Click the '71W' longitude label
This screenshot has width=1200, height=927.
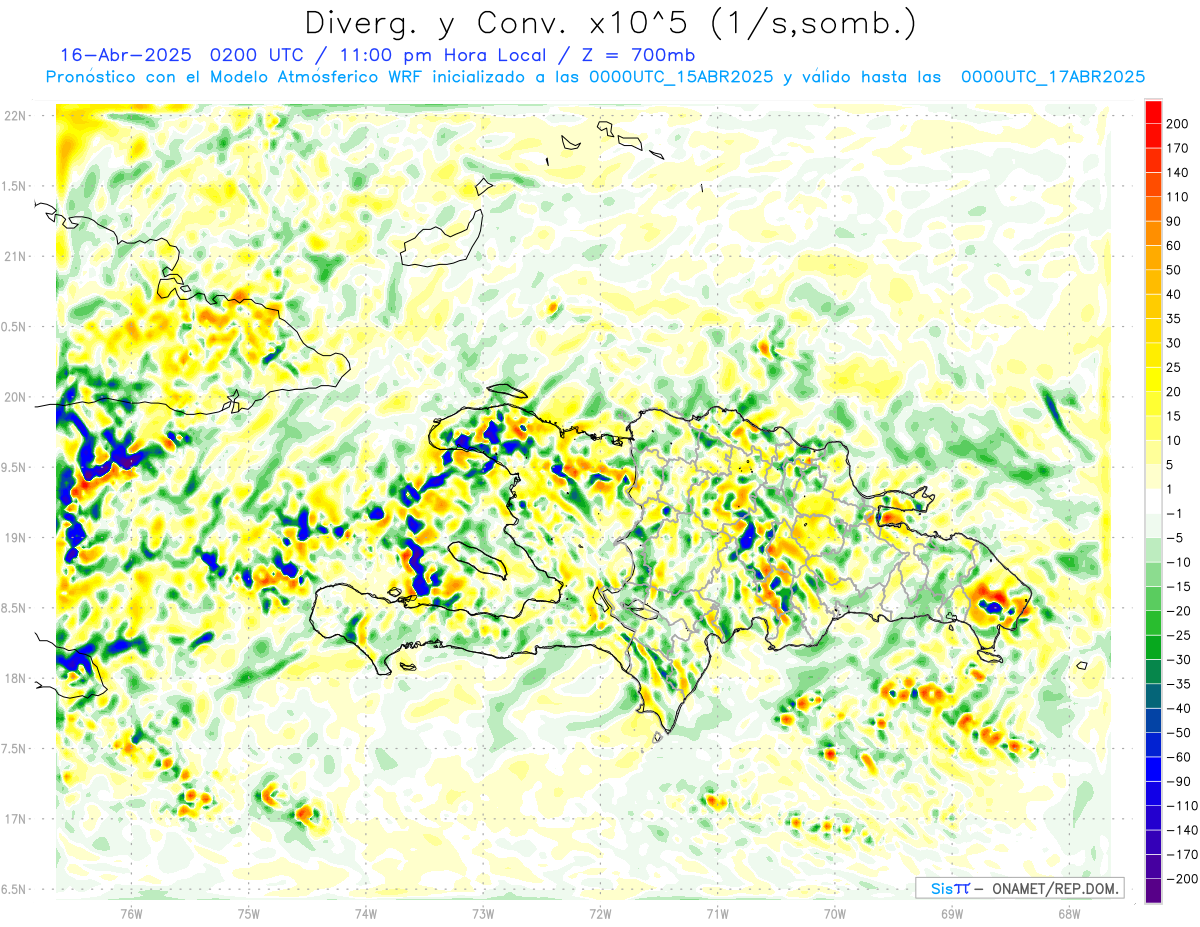tap(717, 913)
